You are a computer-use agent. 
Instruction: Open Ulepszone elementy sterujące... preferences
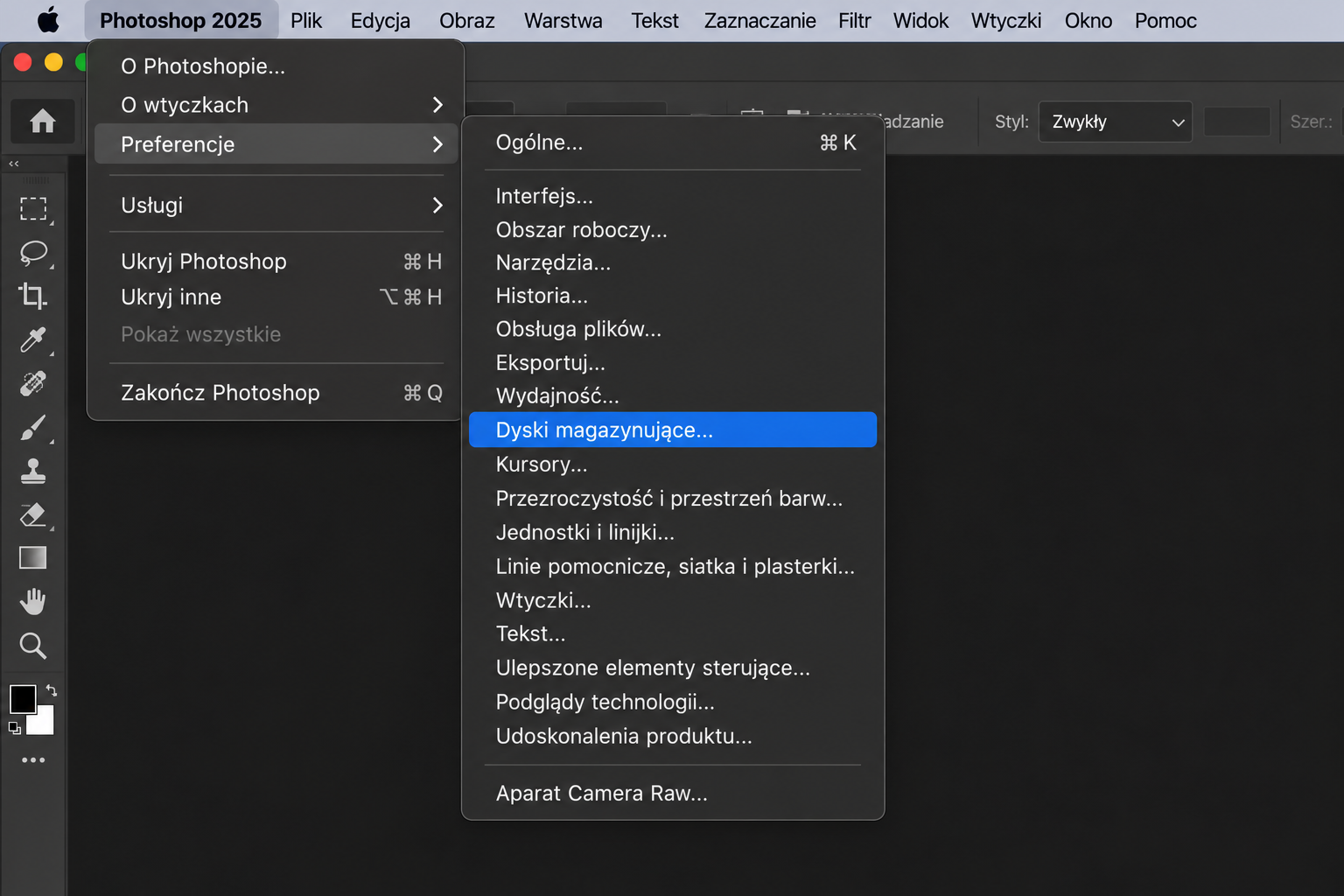(x=673, y=668)
